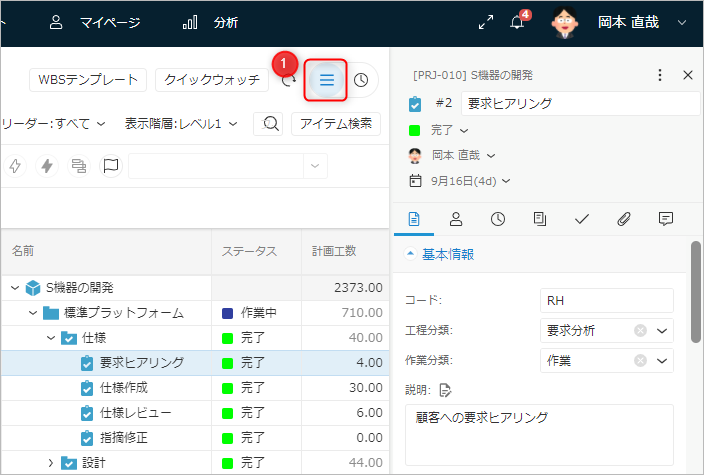Viewport: 704px width, 475px height.
Task: Collapse the 基本情報 section
Action: pos(411,255)
